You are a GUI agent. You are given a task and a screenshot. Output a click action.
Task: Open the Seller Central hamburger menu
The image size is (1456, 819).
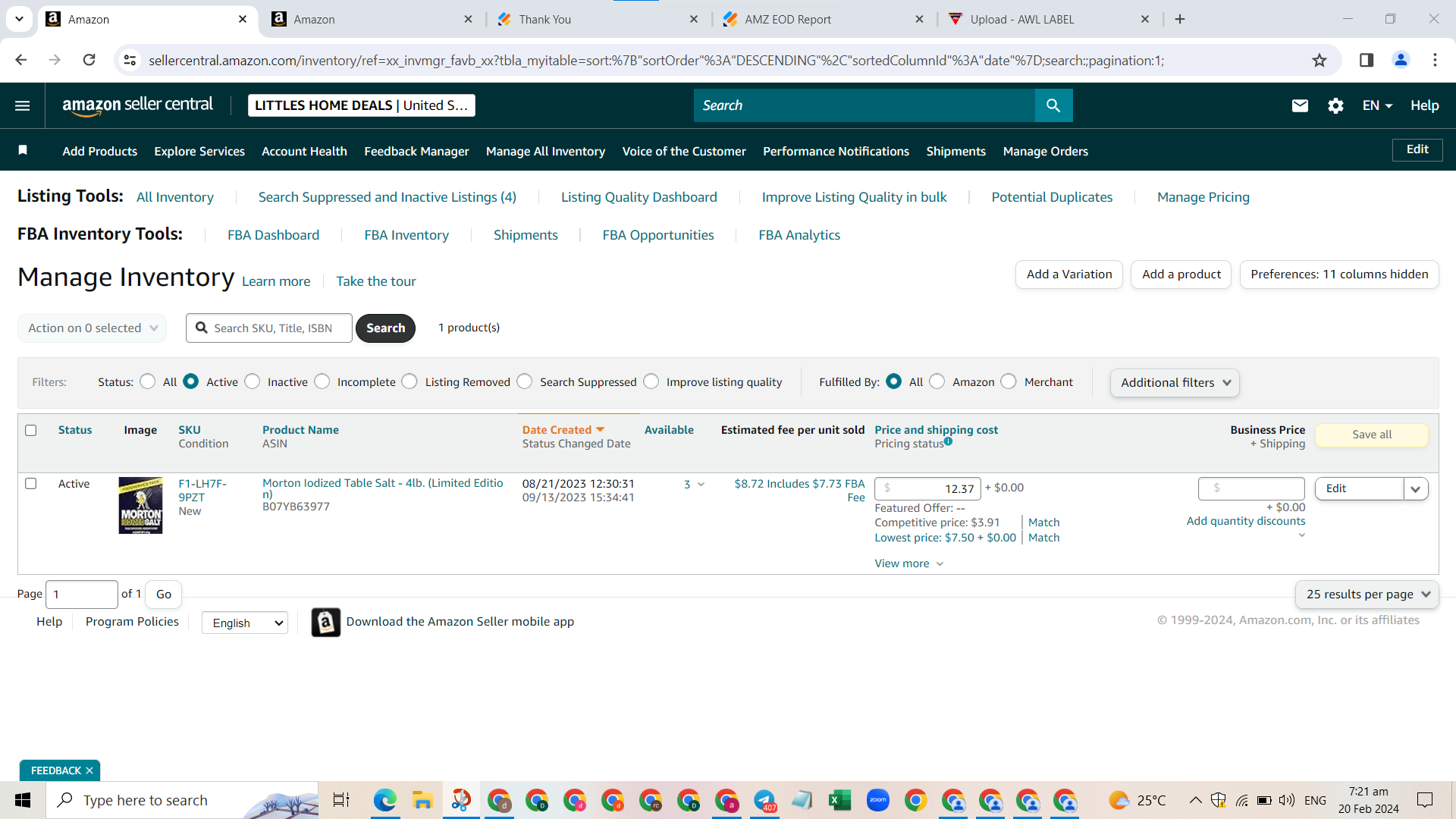(x=23, y=105)
